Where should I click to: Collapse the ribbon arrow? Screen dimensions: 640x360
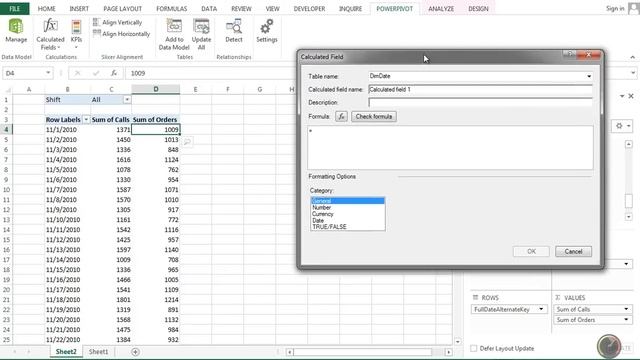coord(632,57)
